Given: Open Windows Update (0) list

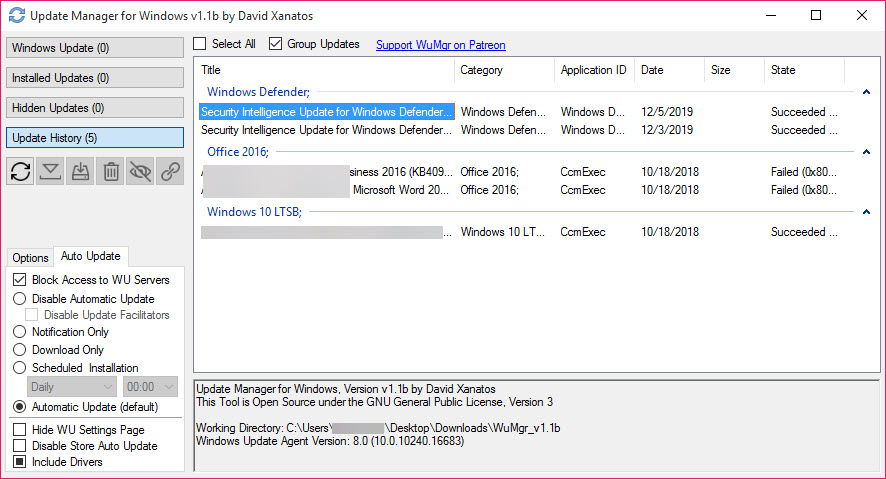Looking at the screenshot, I should coord(95,48).
